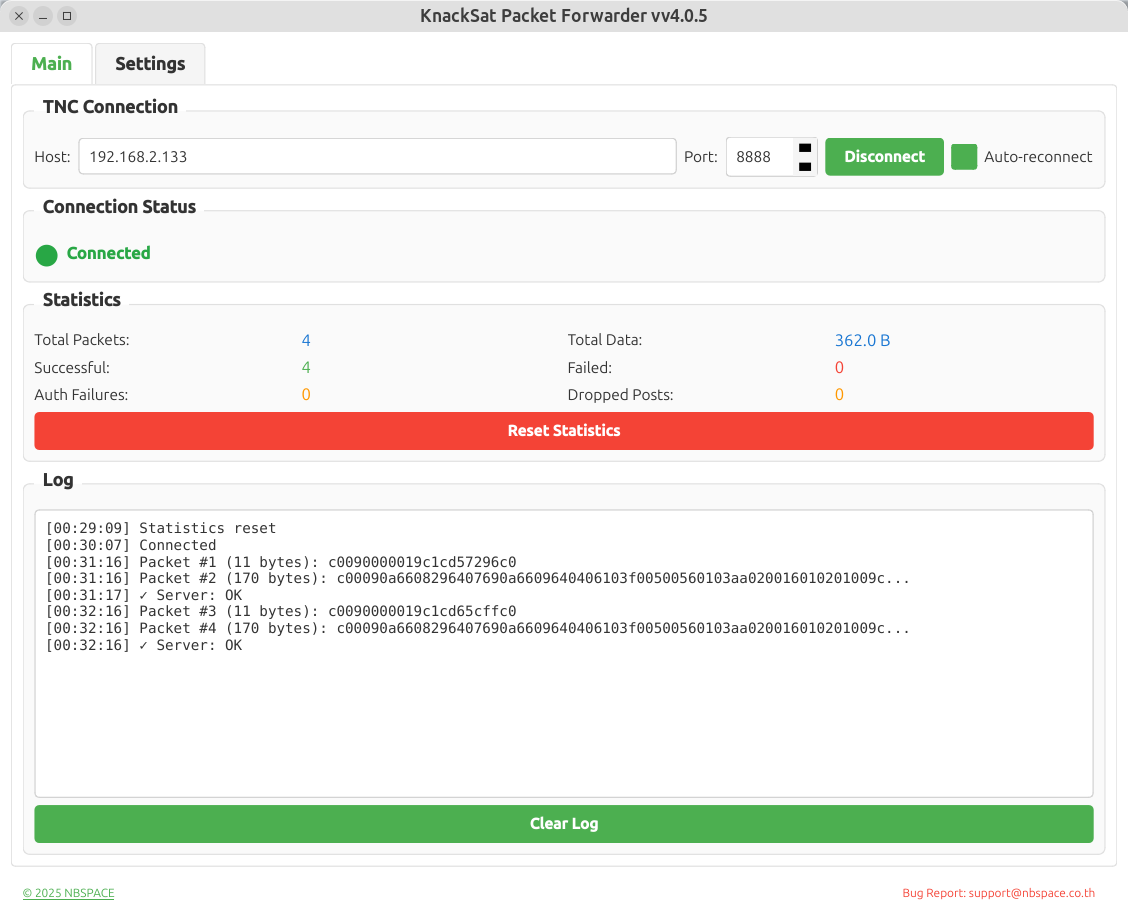The width and height of the screenshot is (1128, 923).
Task: Click the Total Data value 362.0 B
Action: point(862,341)
